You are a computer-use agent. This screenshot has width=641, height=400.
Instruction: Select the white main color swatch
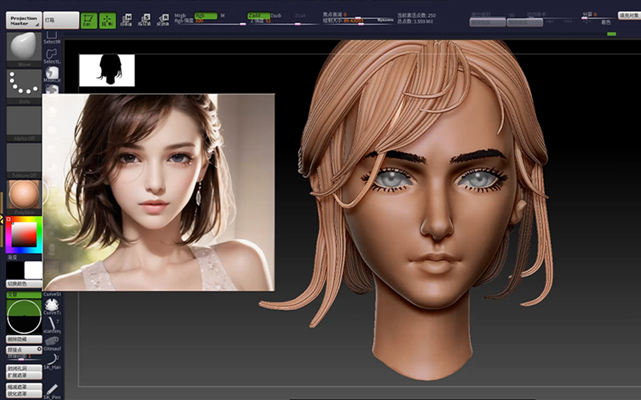point(33,270)
